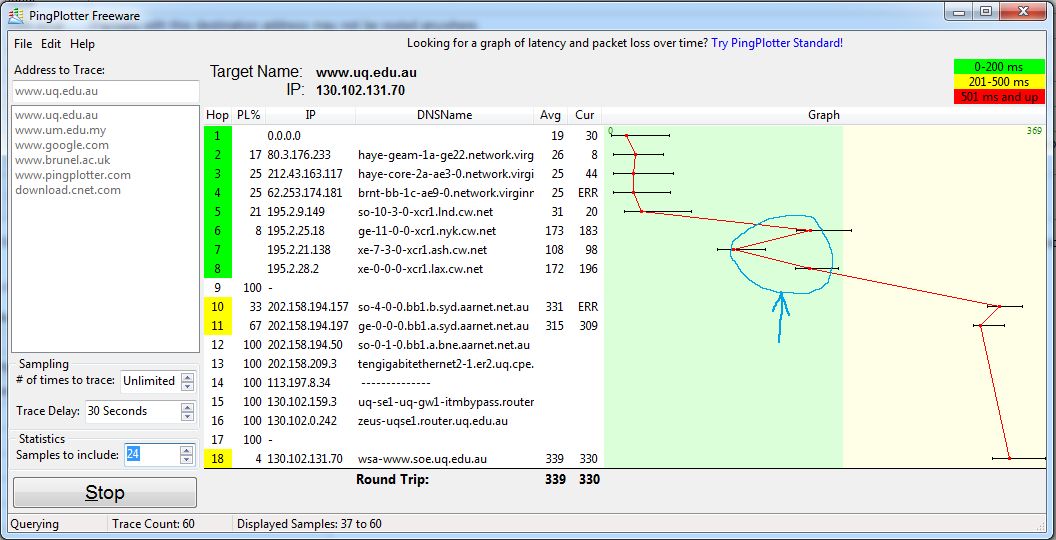The width and height of the screenshot is (1056, 540).
Task: Select www.pingplotter.com in the address list
Action: click(x=73, y=175)
